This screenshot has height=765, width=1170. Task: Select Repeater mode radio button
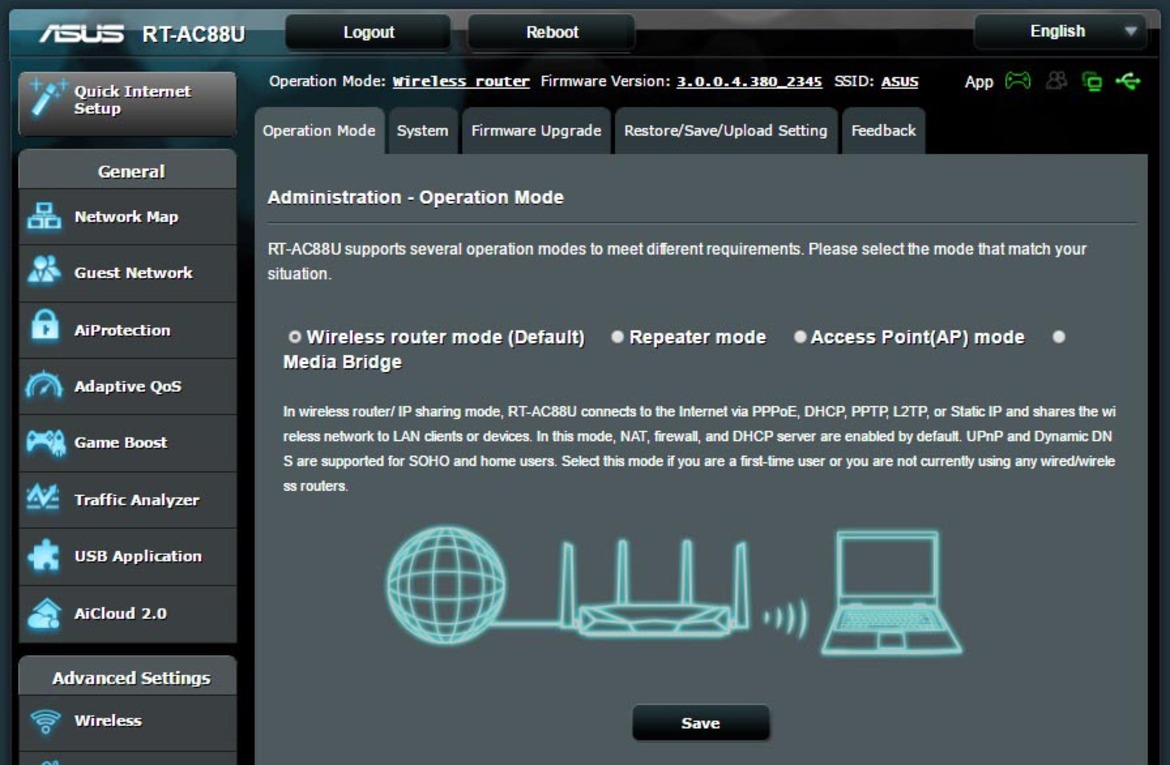(x=617, y=337)
